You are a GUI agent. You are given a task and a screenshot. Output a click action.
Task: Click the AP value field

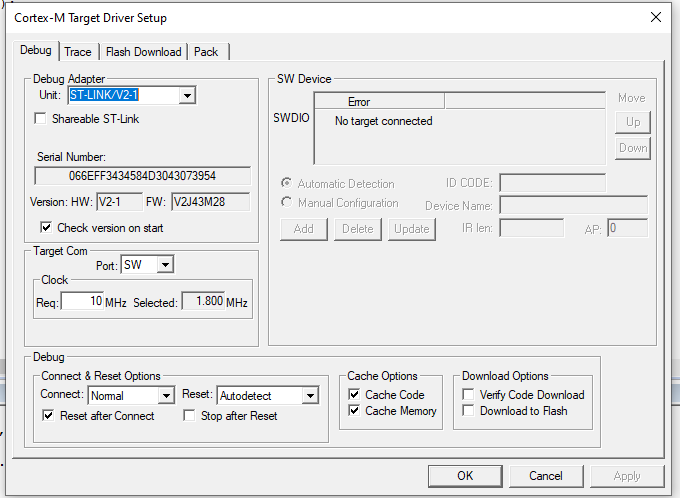[628, 228]
